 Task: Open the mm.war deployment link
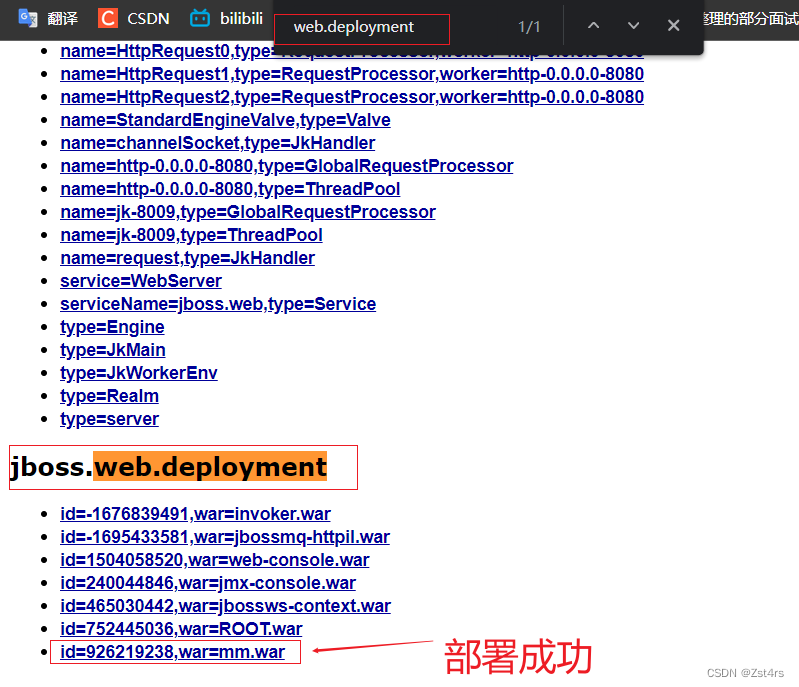click(172, 652)
